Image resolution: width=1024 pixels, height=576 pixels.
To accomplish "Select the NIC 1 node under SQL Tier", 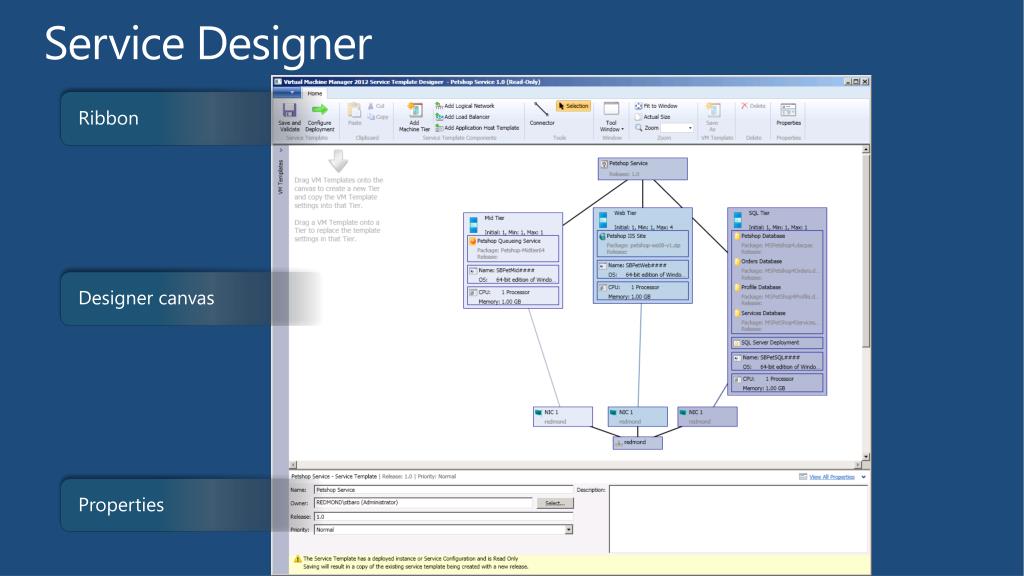I will (x=707, y=417).
